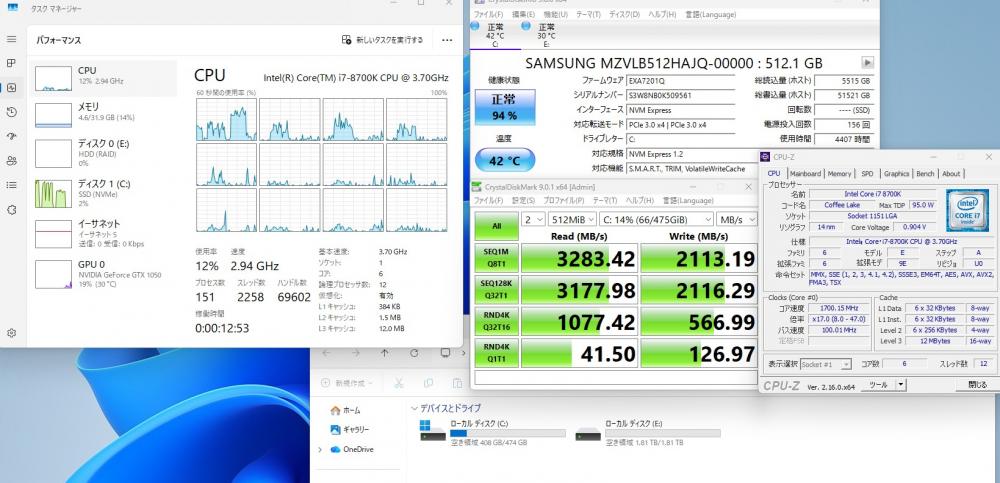The width and height of the screenshot is (1000, 483).
Task: Open ローカル ディスク (E:) drive in Explorer
Action: point(647,433)
